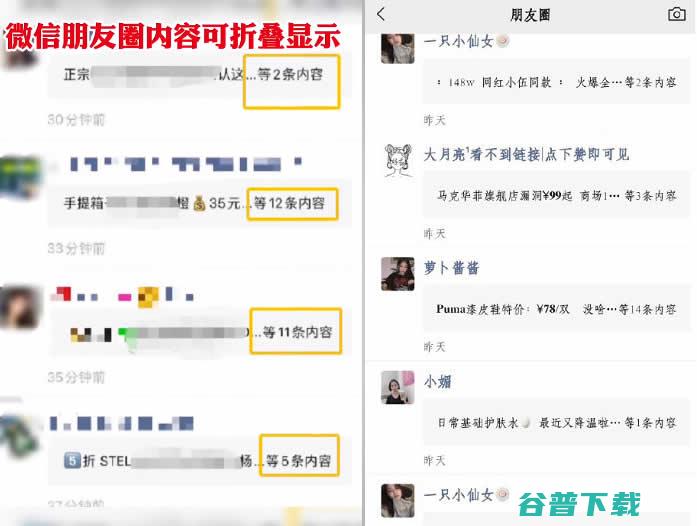Tap 萝卜酱酱 profile picture

(397, 274)
